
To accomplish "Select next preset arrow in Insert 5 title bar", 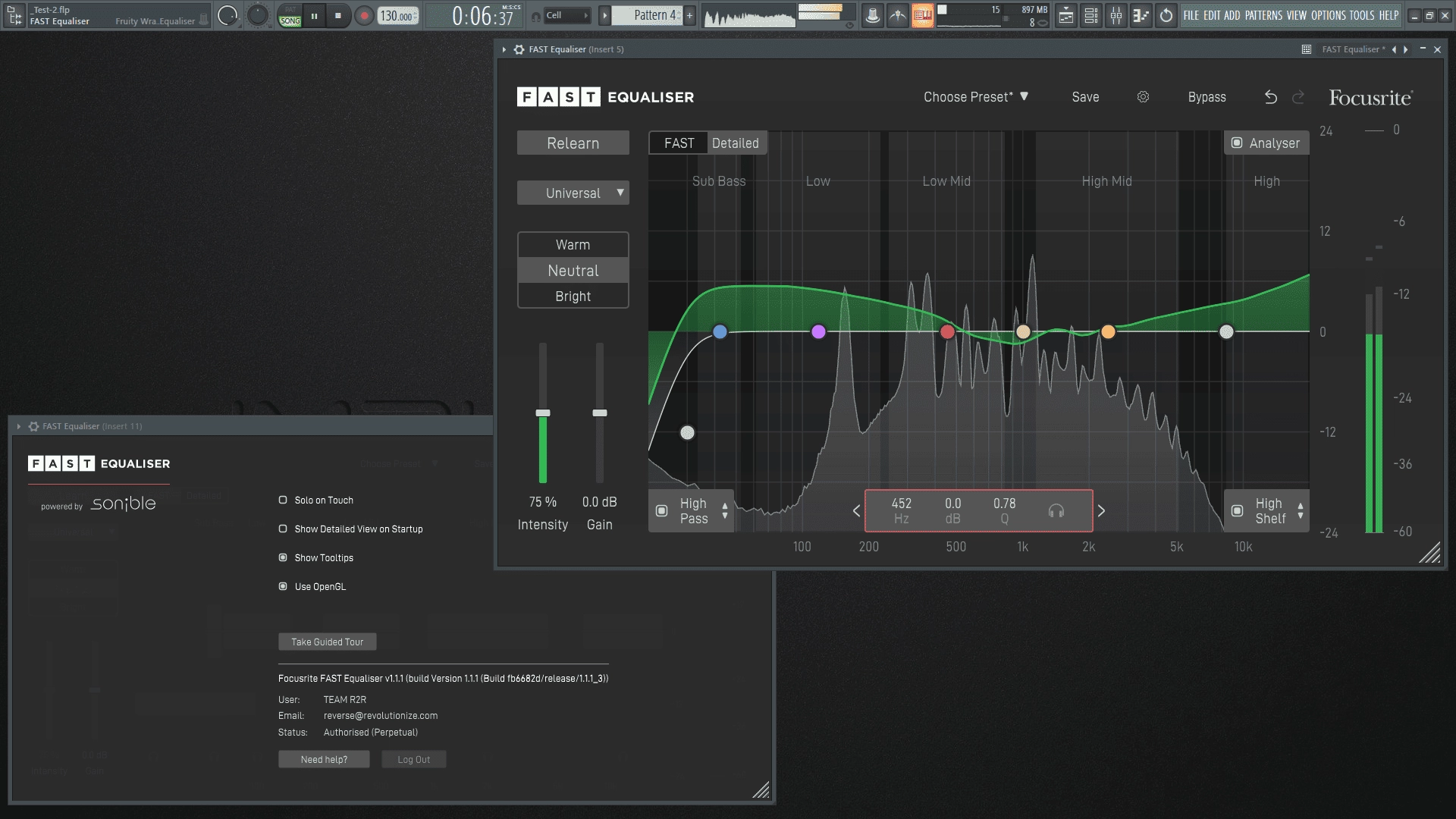I will click(1405, 49).
